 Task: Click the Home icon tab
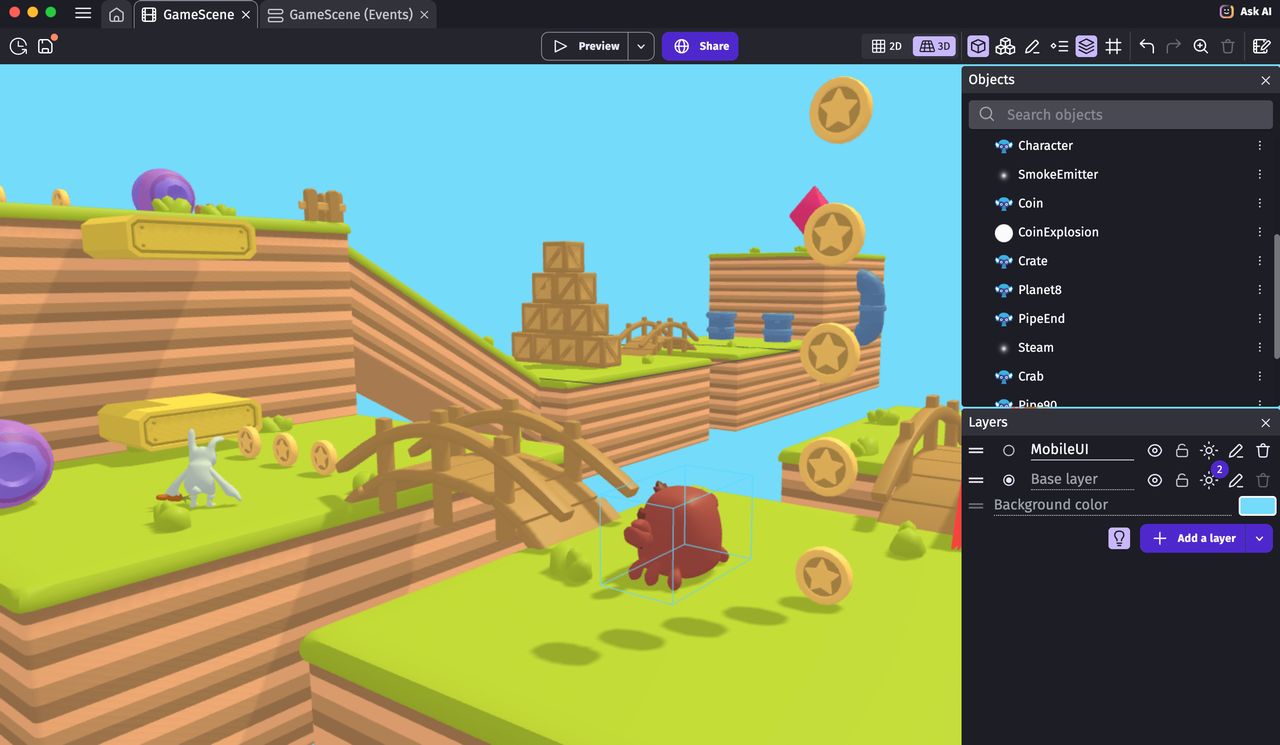point(117,15)
